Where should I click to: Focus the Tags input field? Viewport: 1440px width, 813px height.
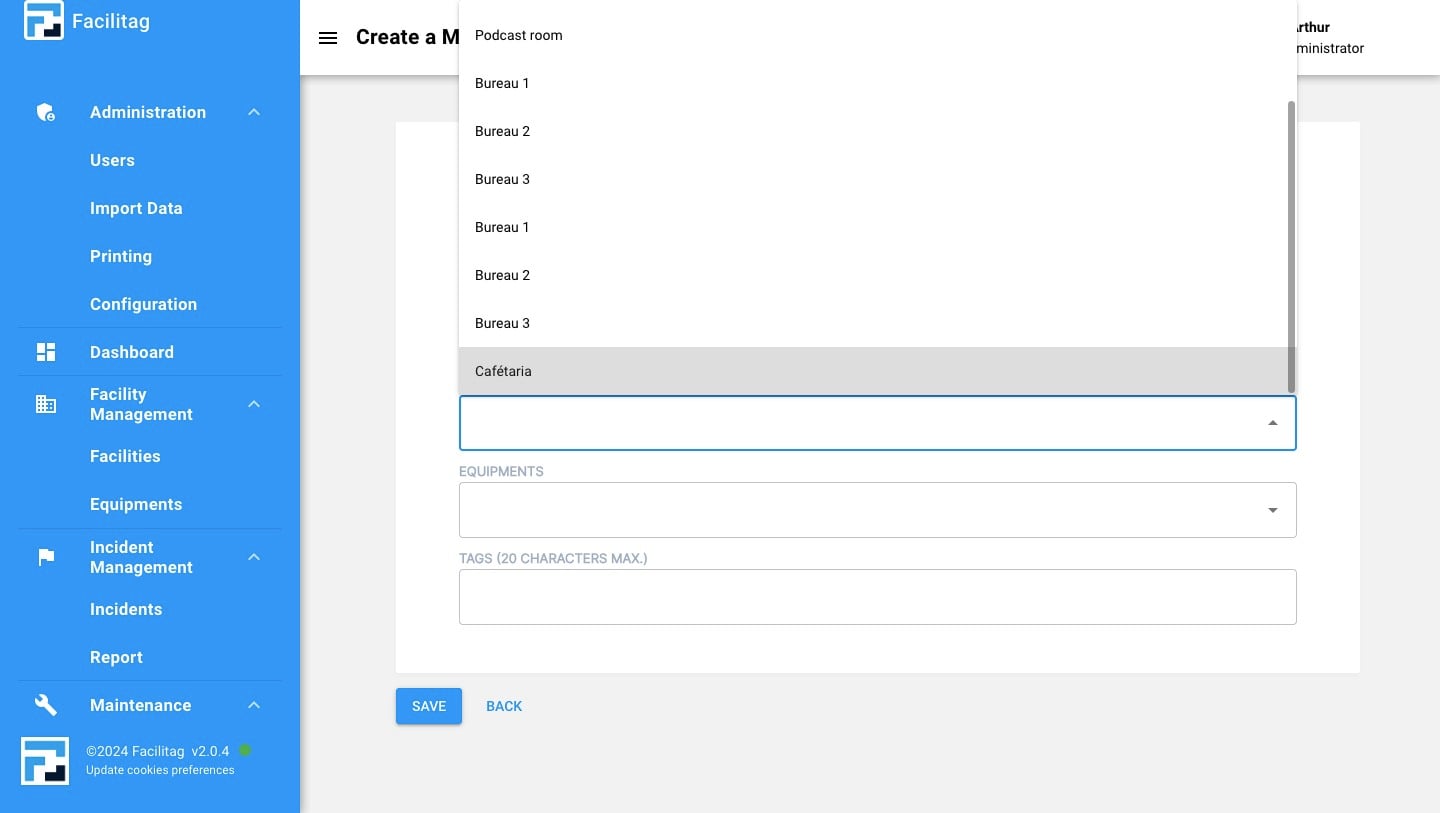tap(877, 597)
